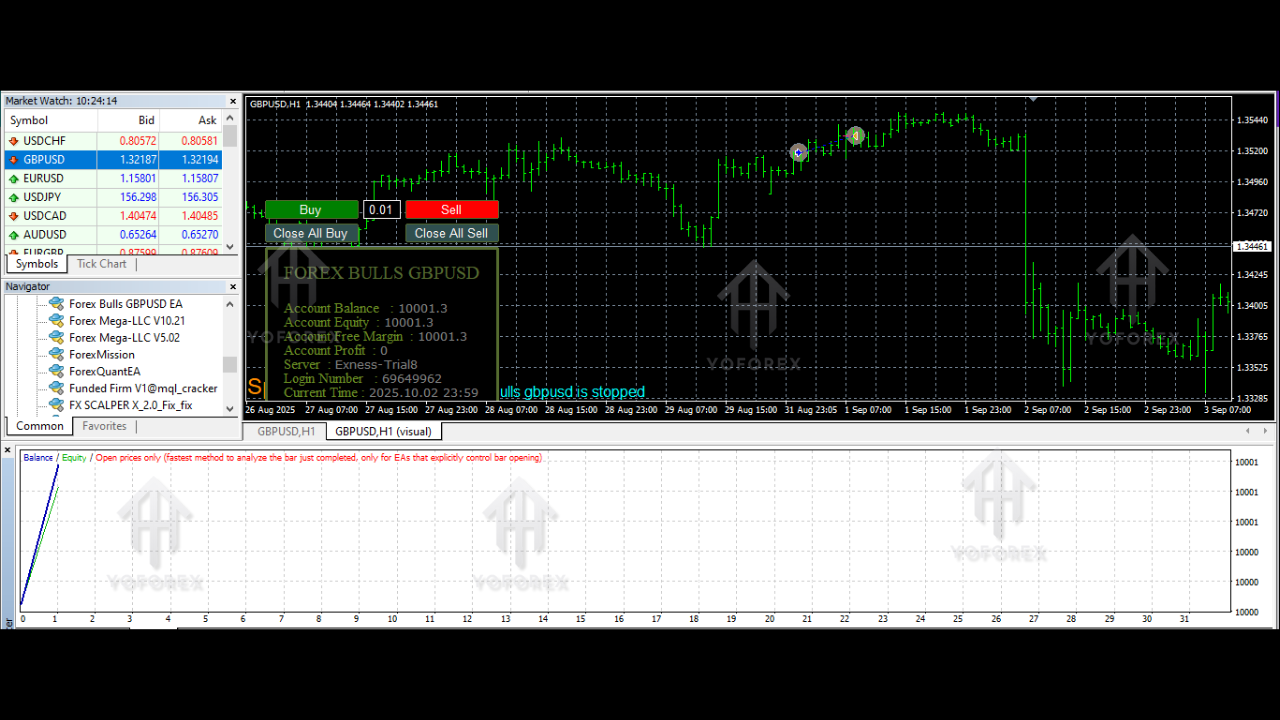The height and width of the screenshot is (720, 1280).
Task: Click the Market Watch scrollbar down arrow
Action: pos(229,247)
